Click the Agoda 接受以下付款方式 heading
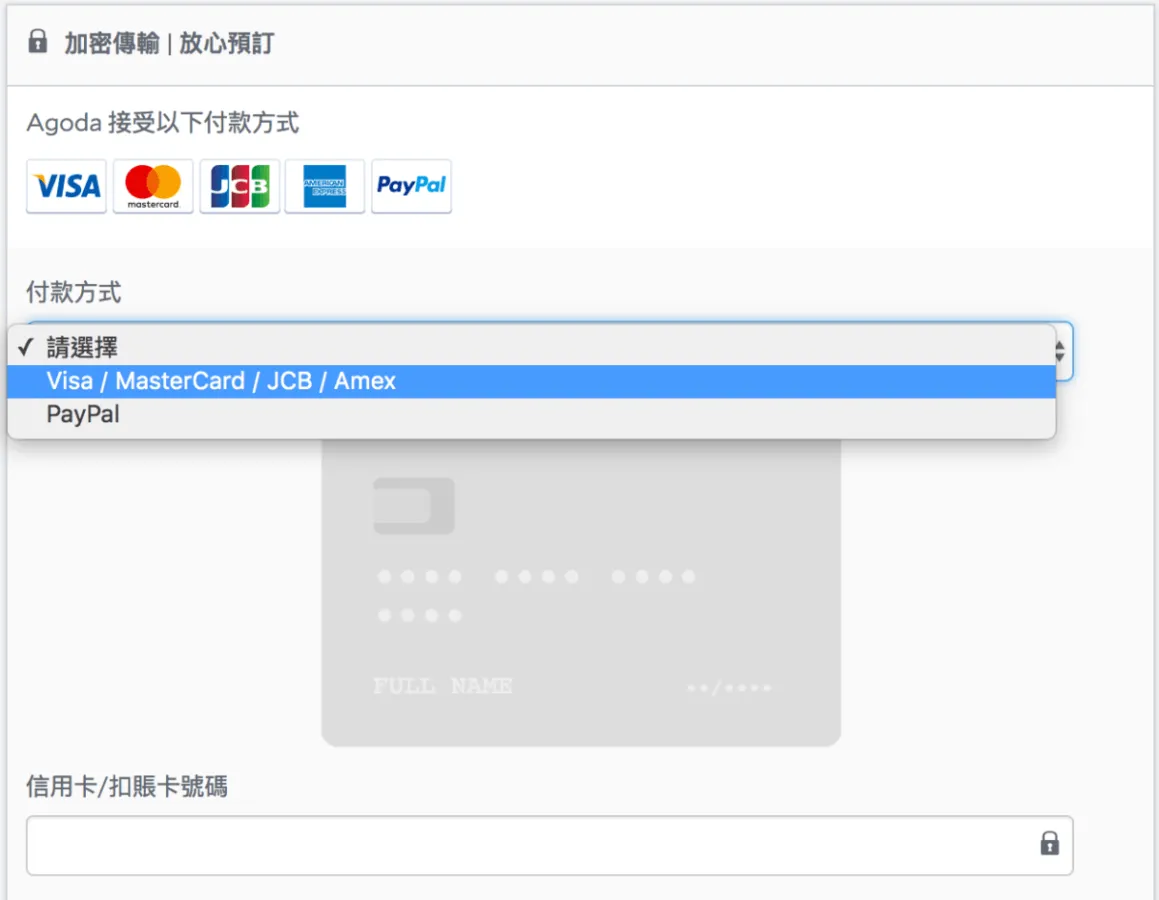This screenshot has height=900, width=1159. [x=163, y=123]
